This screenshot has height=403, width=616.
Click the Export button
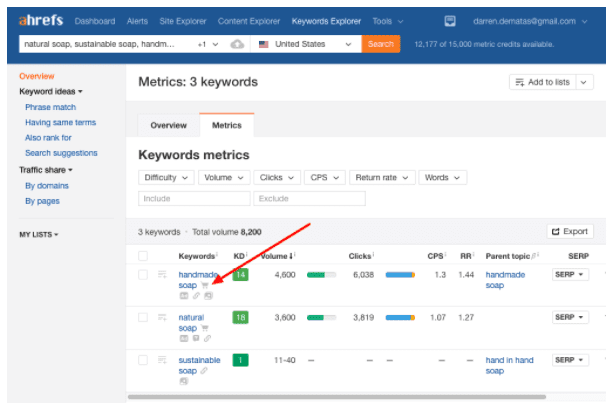(570, 231)
